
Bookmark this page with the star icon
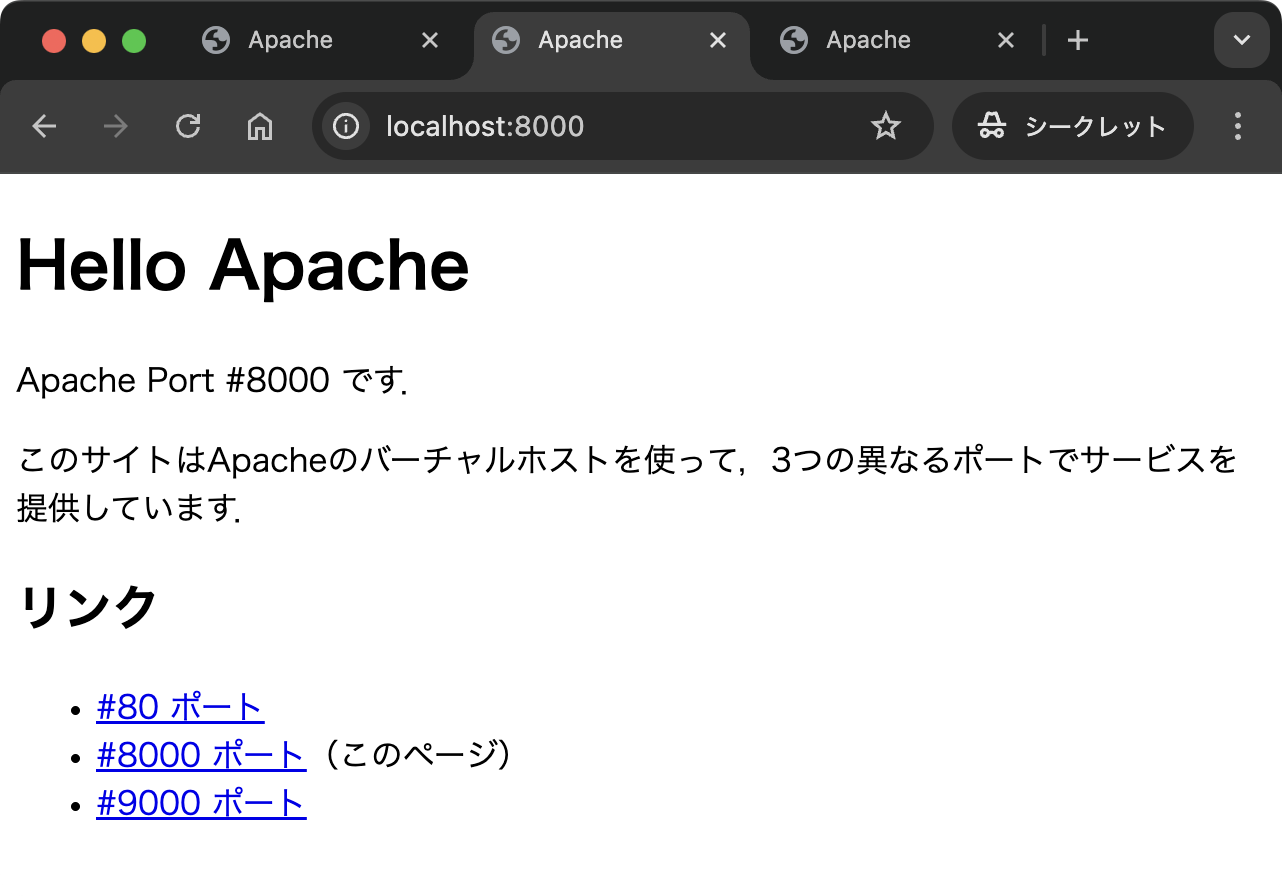[x=886, y=126]
